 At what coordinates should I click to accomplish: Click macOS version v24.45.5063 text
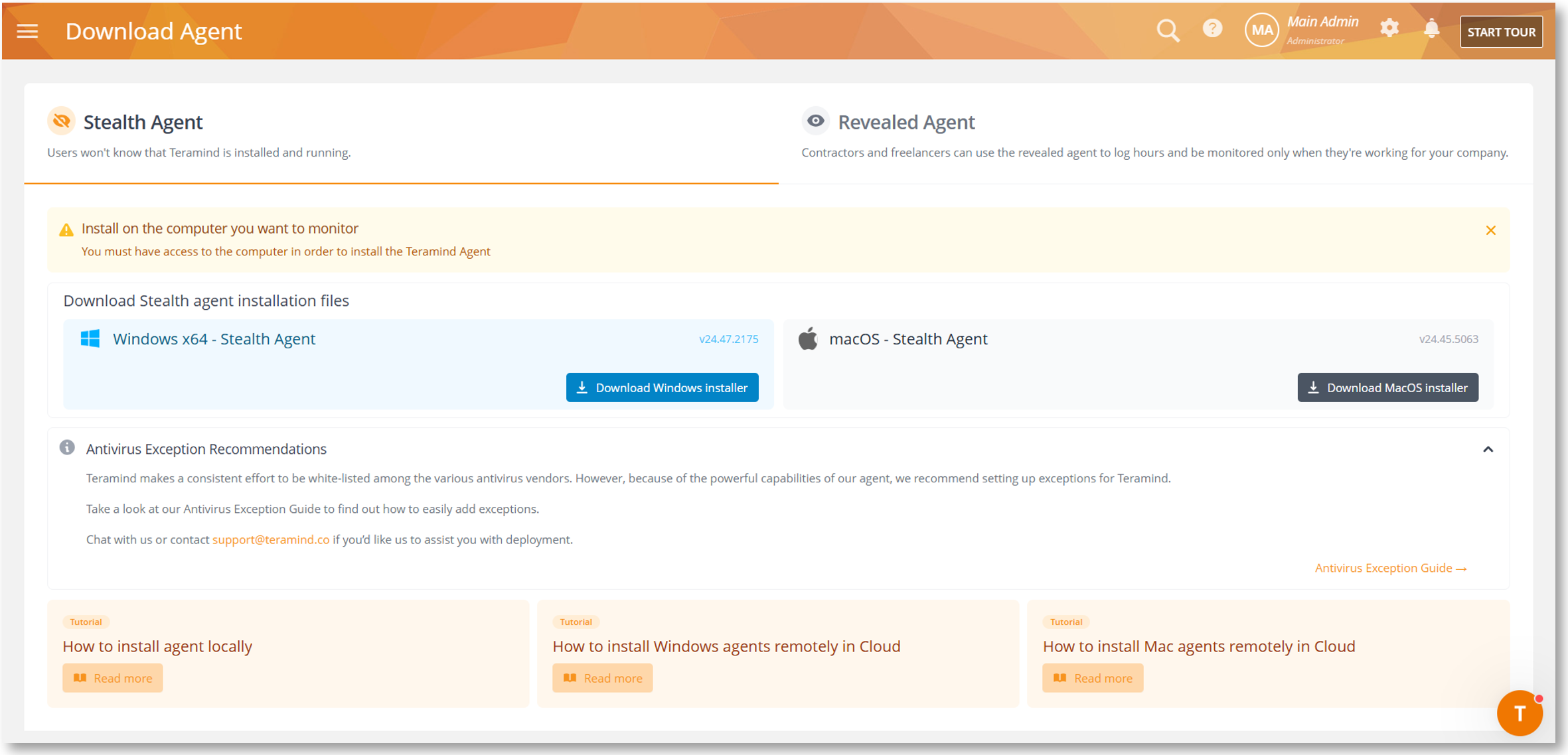point(1449,339)
